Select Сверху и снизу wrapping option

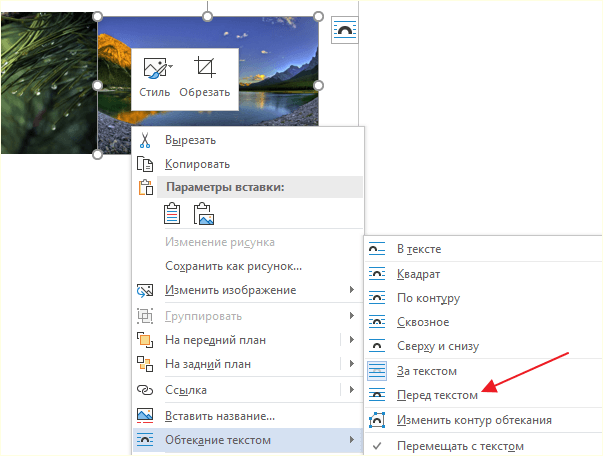click(x=483, y=346)
